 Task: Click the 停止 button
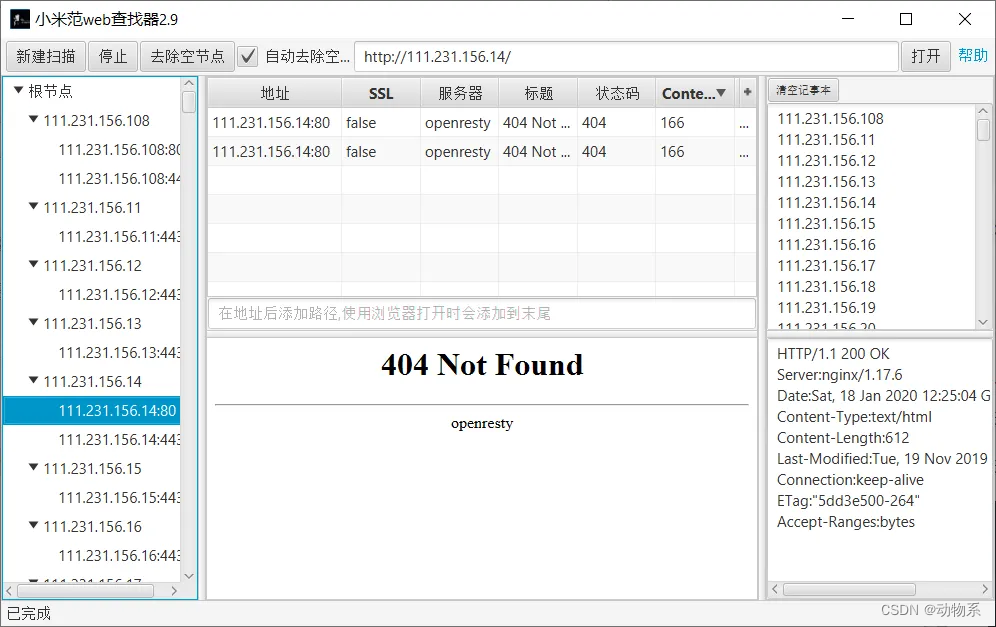click(113, 57)
